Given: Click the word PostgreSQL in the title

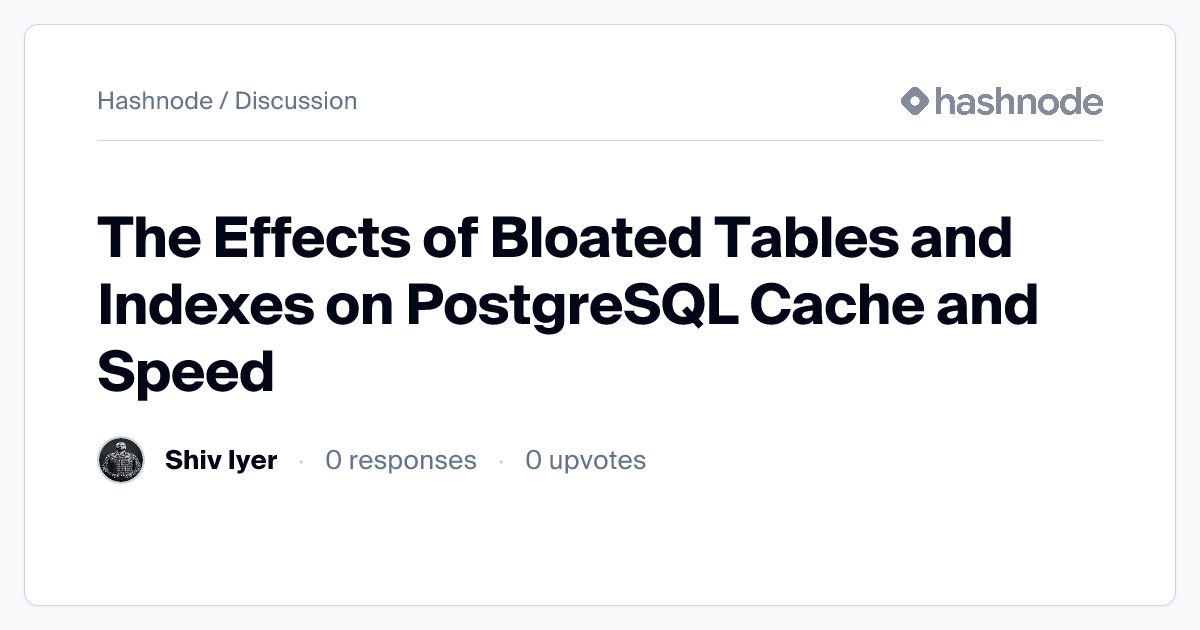Looking at the screenshot, I should (x=573, y=306).
